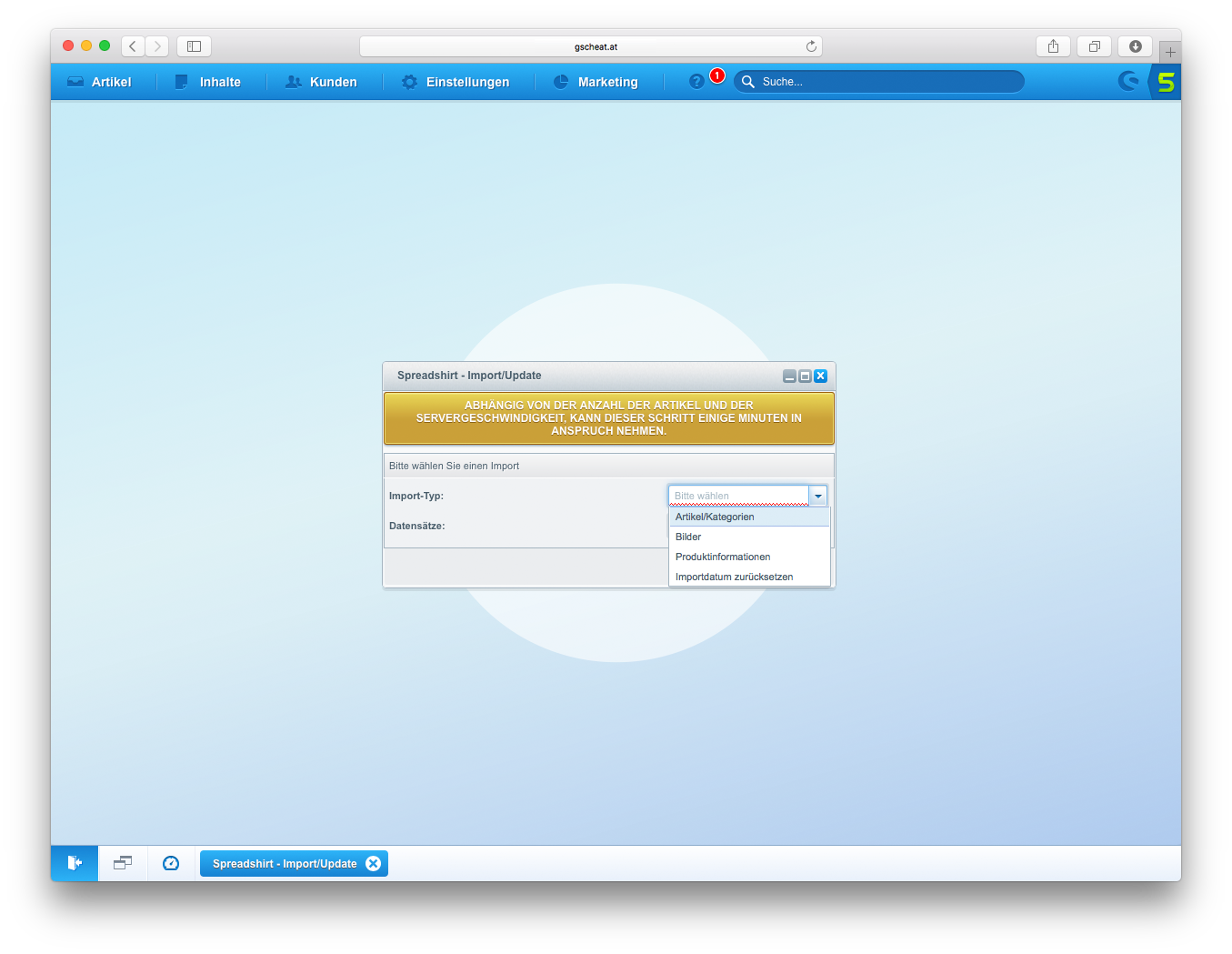
Task: Open Safari share menu
Action: click(1053, 46)
